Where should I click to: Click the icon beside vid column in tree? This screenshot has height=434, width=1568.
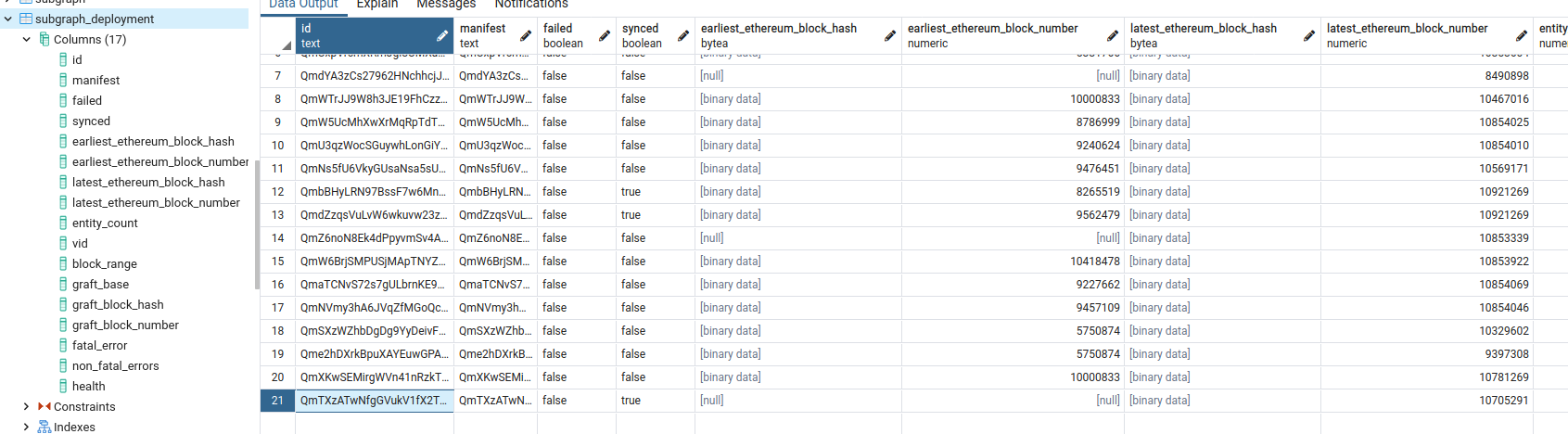click(63, 243)
